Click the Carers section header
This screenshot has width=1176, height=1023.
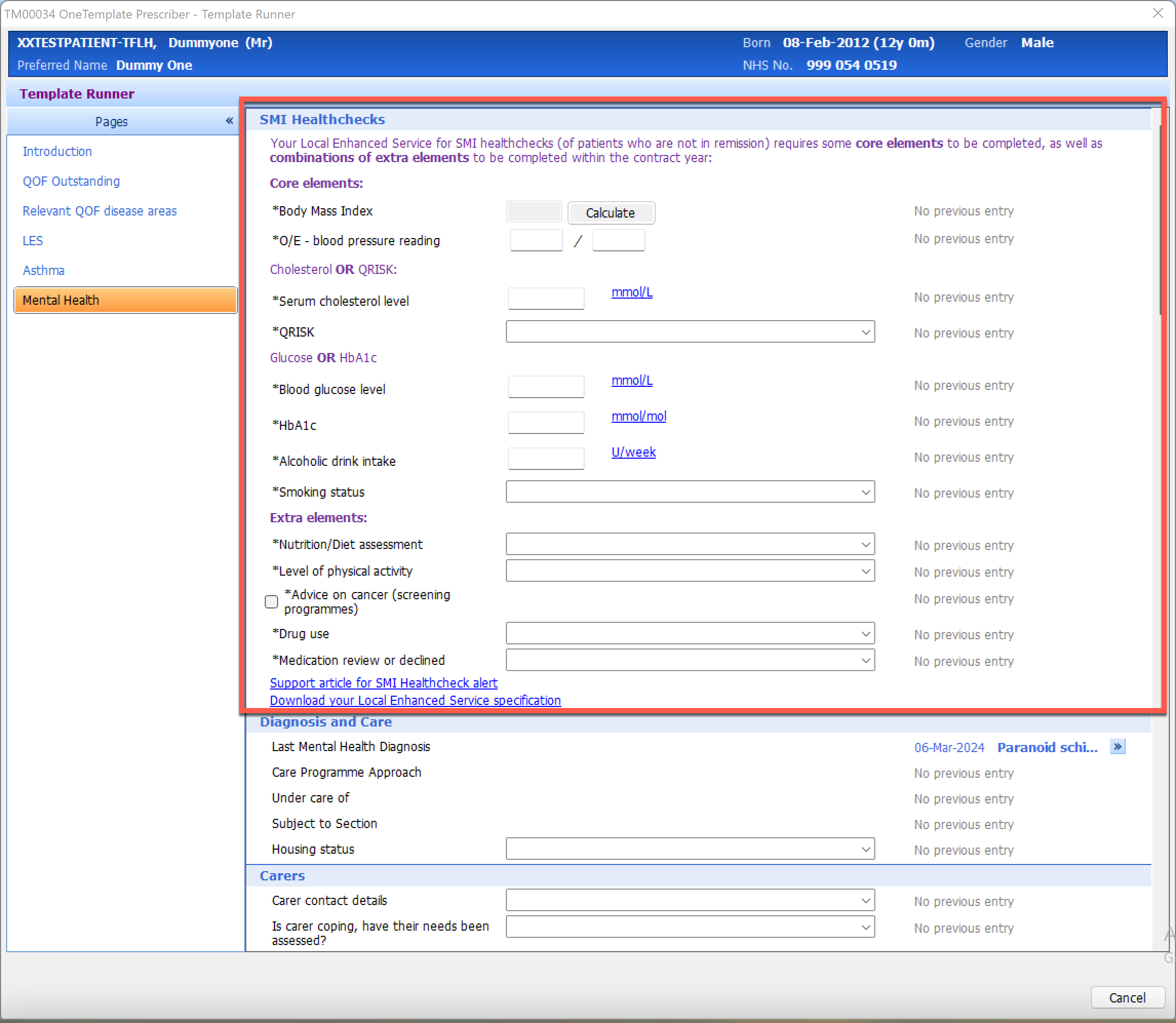[x=283, y=875]
